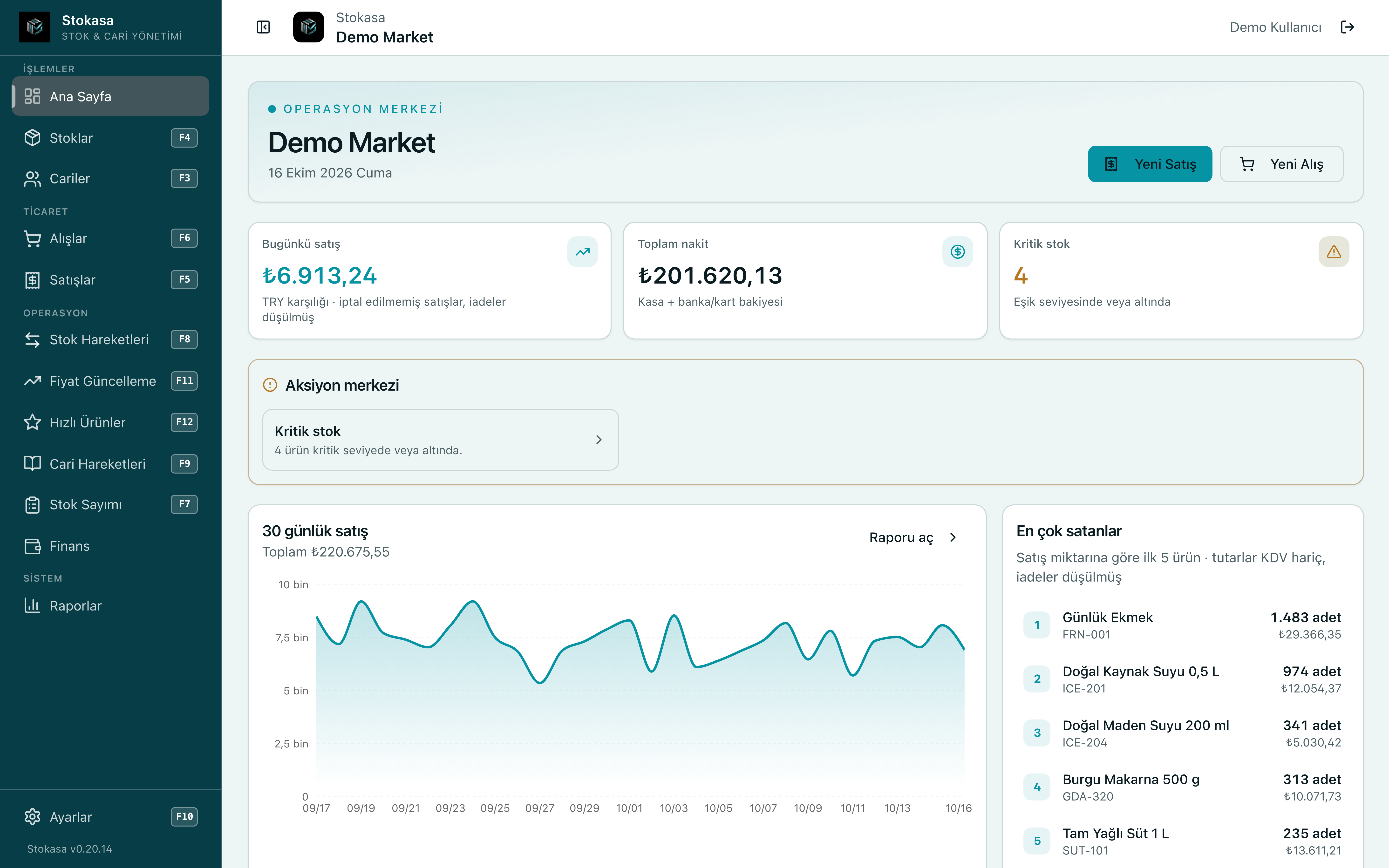
Task: Click the Doğal Kaynak Suyu 0,5 L row
Action: [1182, 679]
